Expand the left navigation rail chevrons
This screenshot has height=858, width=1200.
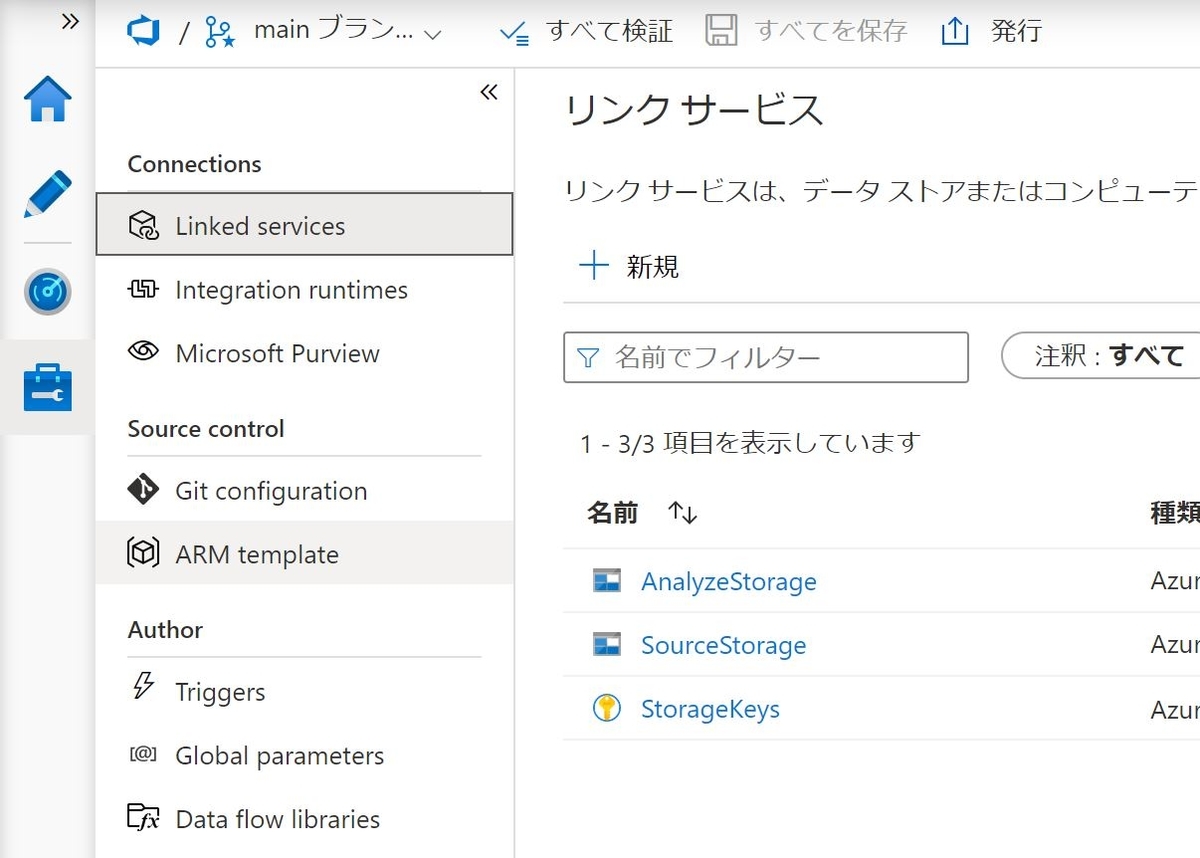70,21
